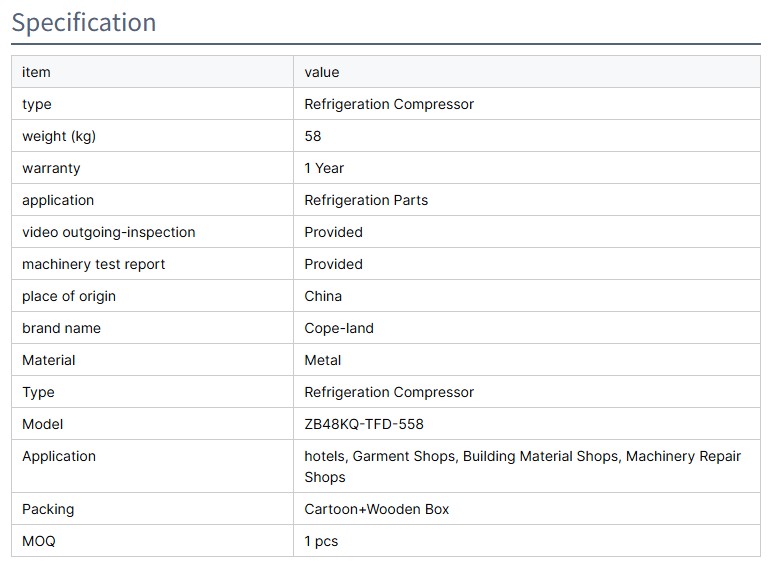Click the '1 Year' warranty value

click(324, 168)
